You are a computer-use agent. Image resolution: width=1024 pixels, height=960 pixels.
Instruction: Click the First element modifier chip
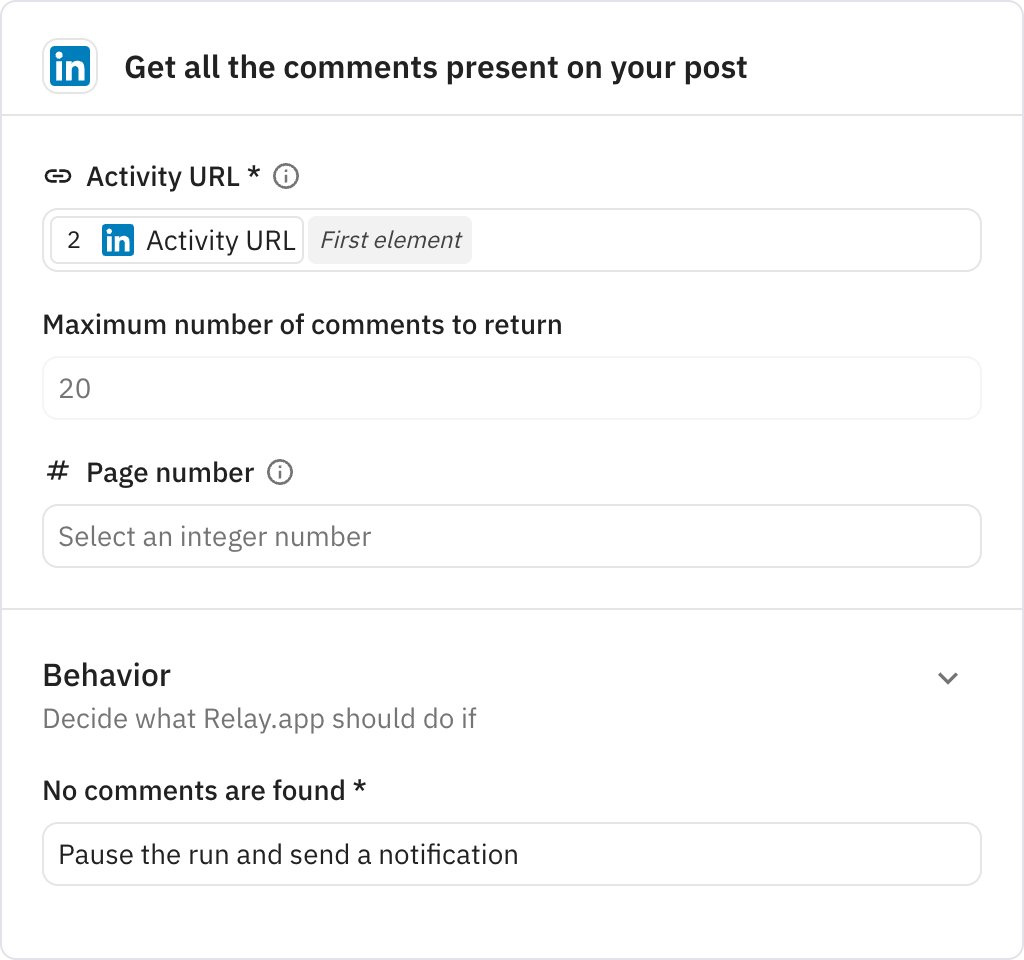390,240
